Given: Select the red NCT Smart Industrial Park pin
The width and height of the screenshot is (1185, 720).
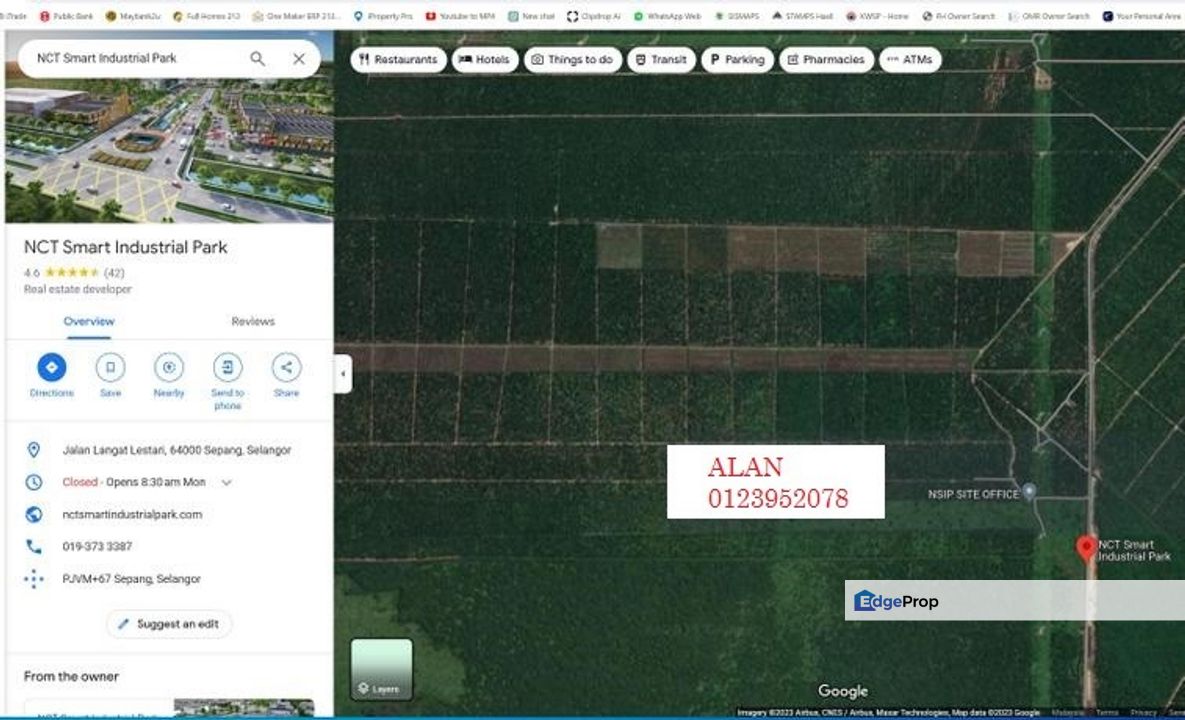Looking at the screenshot, I should [x=1086, y=548].
